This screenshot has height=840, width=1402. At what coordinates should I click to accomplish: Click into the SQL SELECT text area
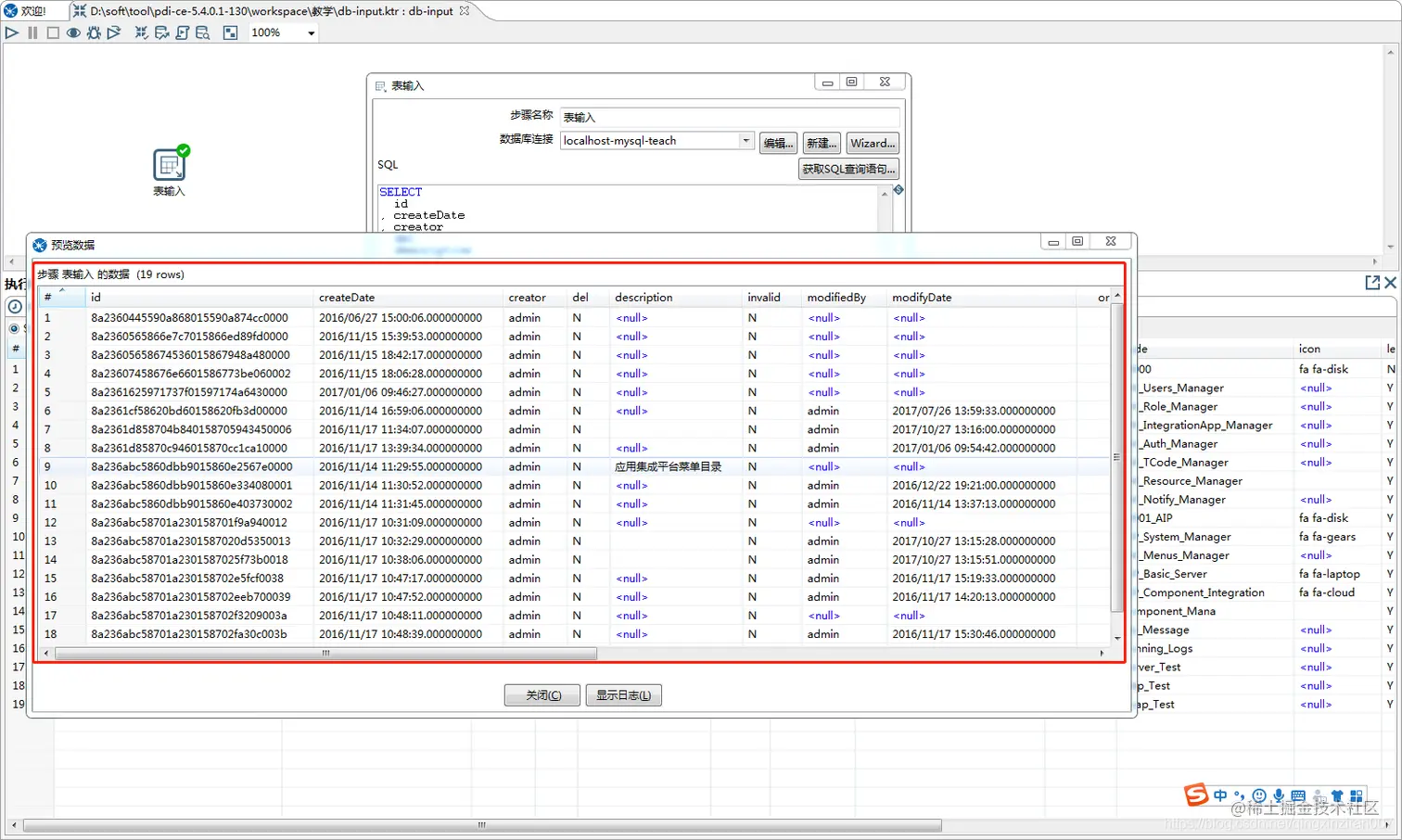coord(628,209)
